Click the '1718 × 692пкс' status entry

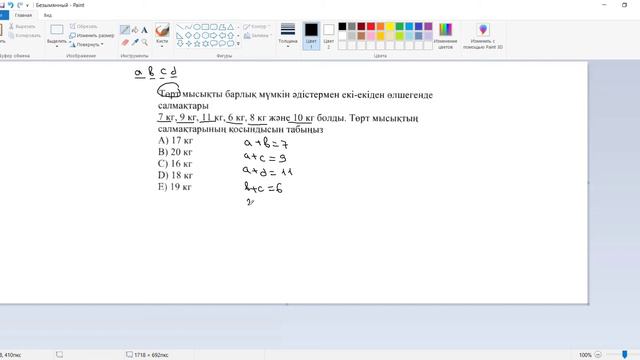point(147,355)
